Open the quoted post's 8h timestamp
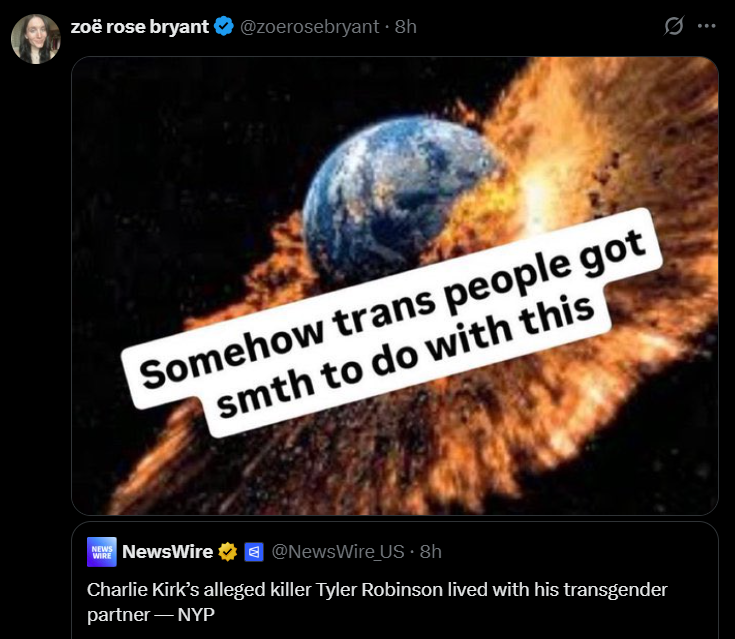Image resolution: width=735 pixels, height=639 pixels. (431, 552)
